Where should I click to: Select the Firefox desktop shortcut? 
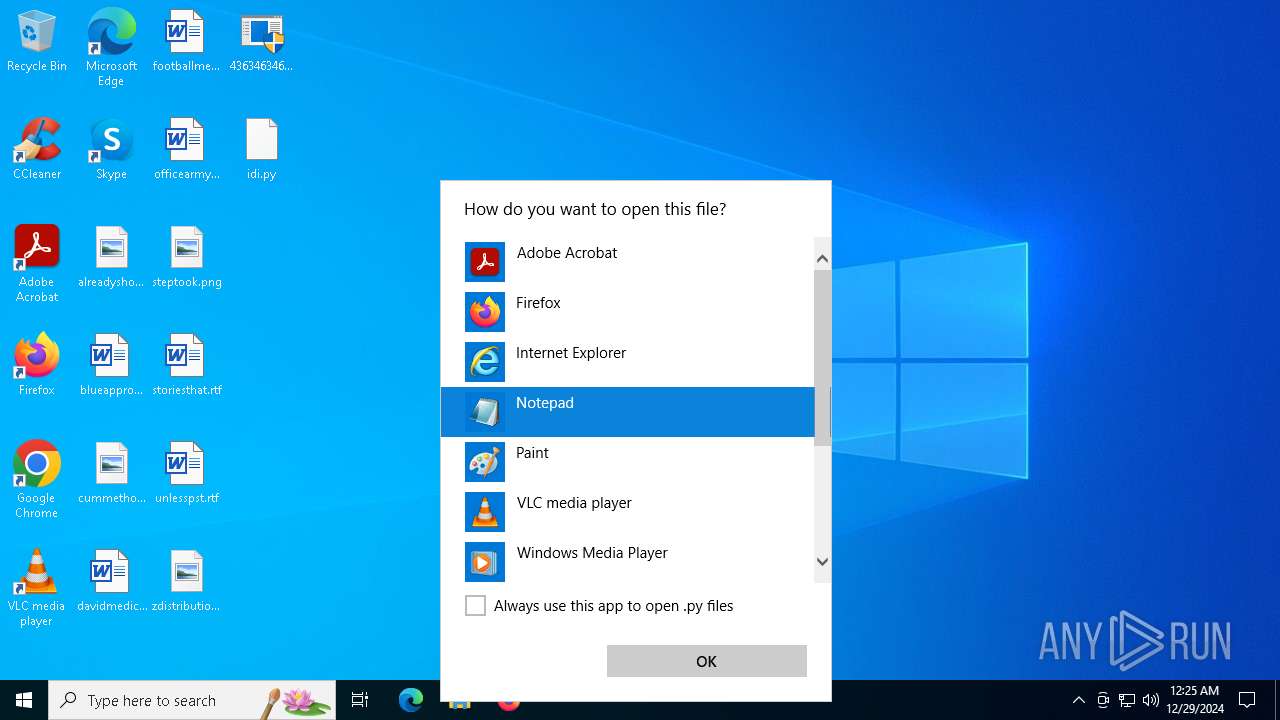point(37,366)
